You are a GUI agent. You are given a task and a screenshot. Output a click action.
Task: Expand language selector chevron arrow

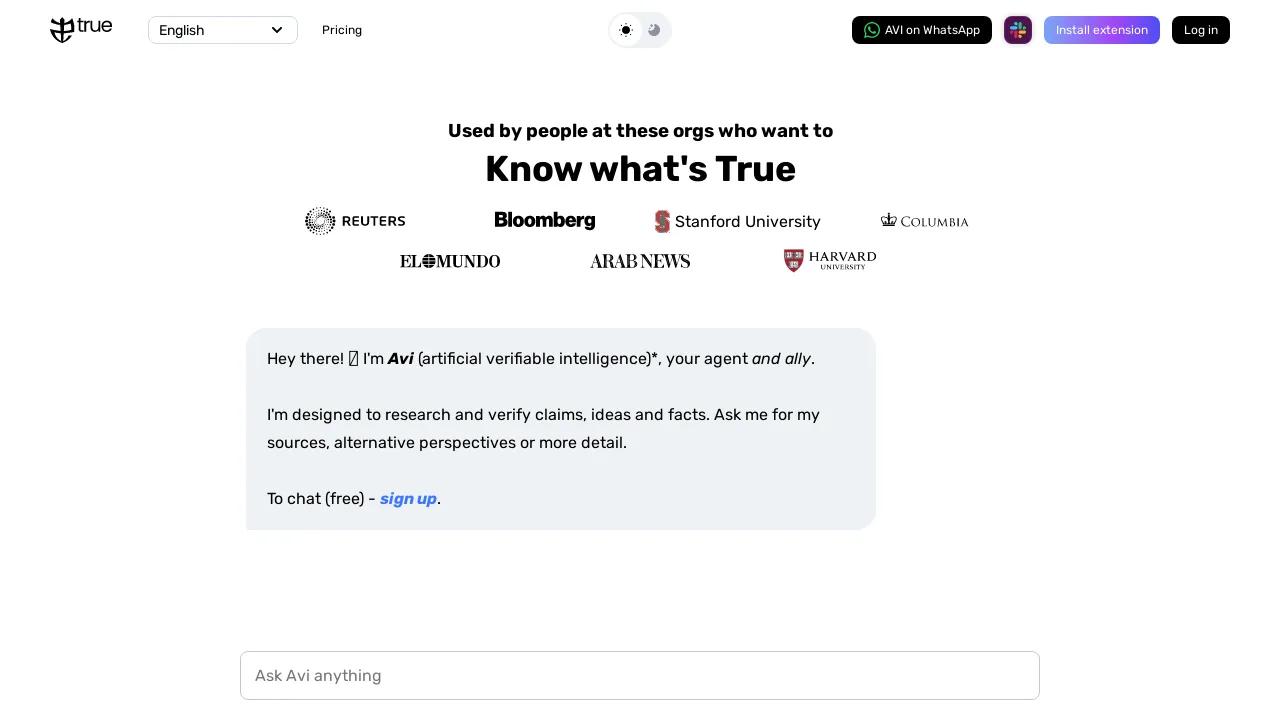pos(277,30)
